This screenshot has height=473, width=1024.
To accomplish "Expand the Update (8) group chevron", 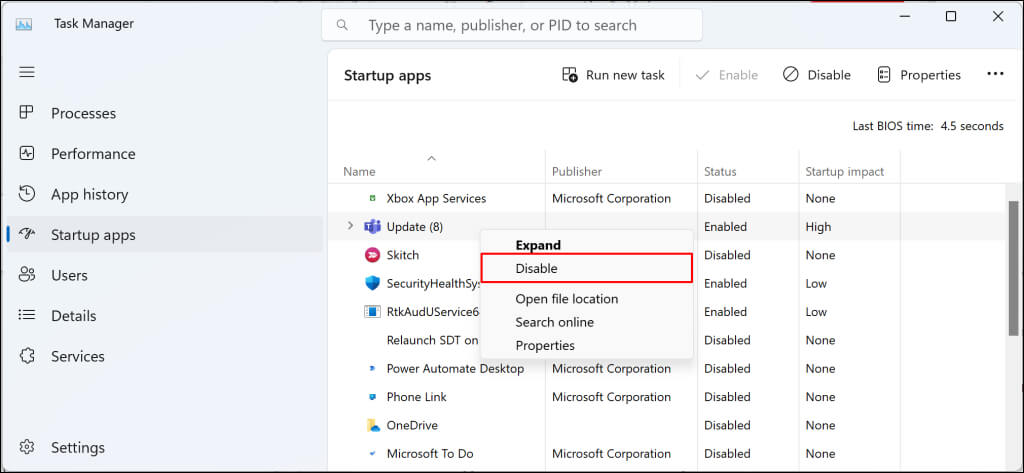I will (350, 226).
